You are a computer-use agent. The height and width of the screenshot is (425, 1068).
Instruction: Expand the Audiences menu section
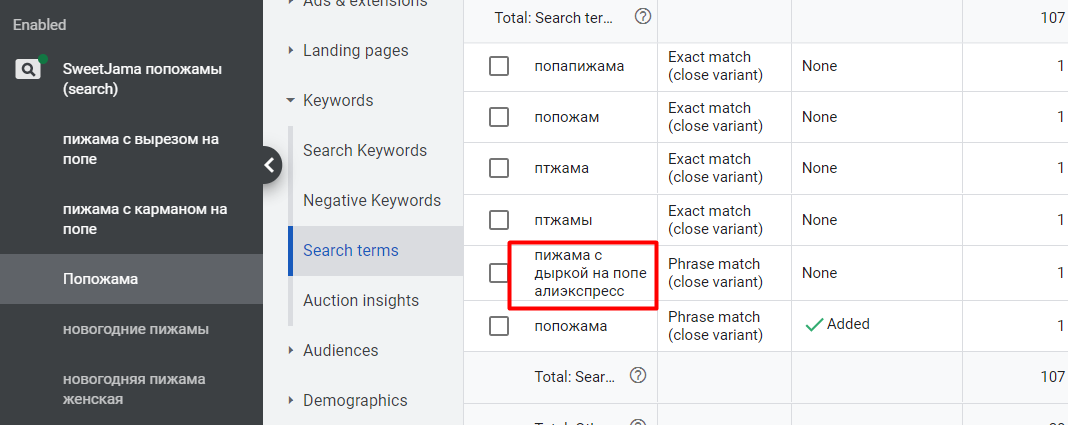340,350
